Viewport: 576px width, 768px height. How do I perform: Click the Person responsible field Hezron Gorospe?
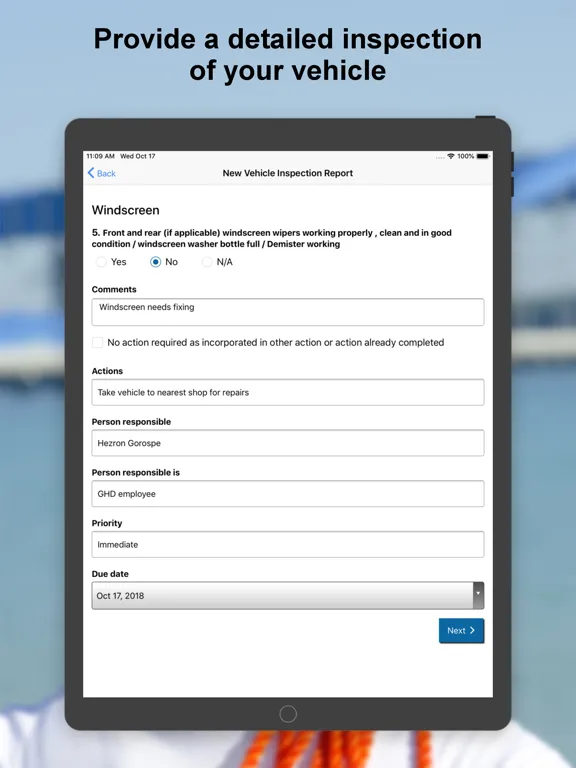(288, 443)
